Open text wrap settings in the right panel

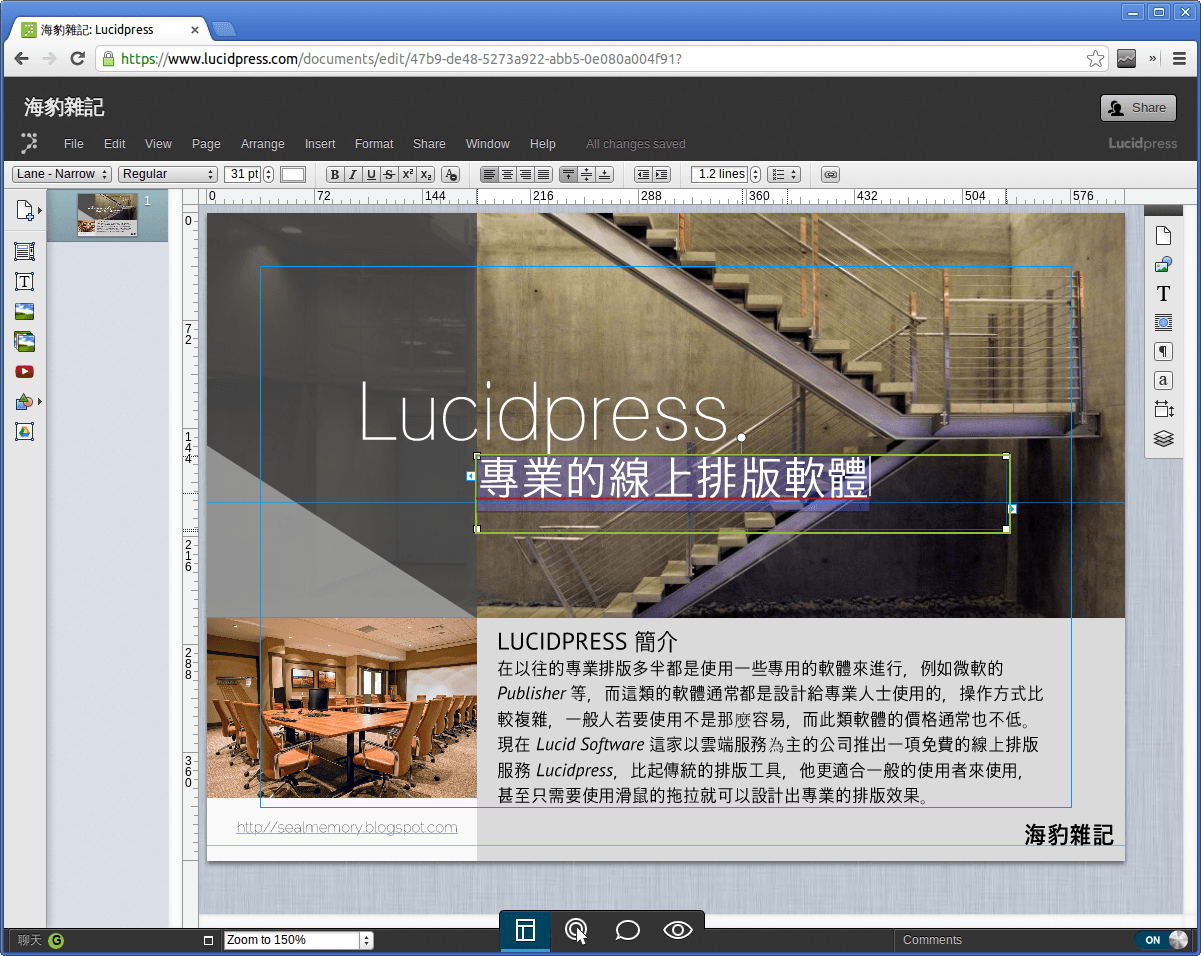coord(1163,322)
